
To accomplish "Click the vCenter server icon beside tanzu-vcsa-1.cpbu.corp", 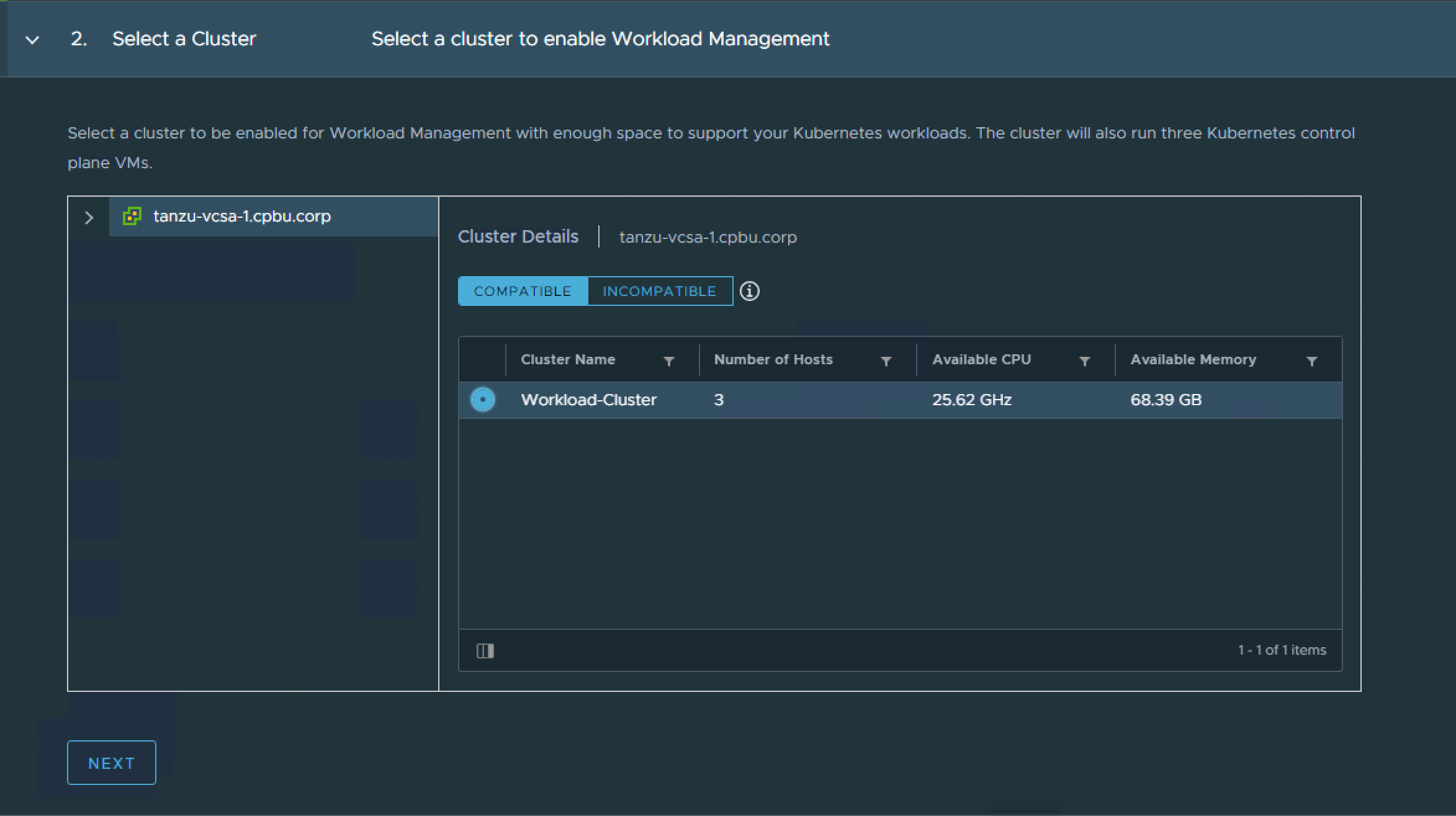I will point(132,217).
